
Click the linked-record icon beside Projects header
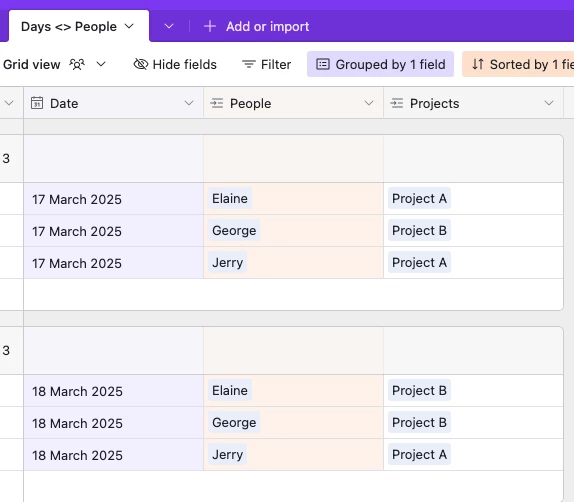click(396, 103)
